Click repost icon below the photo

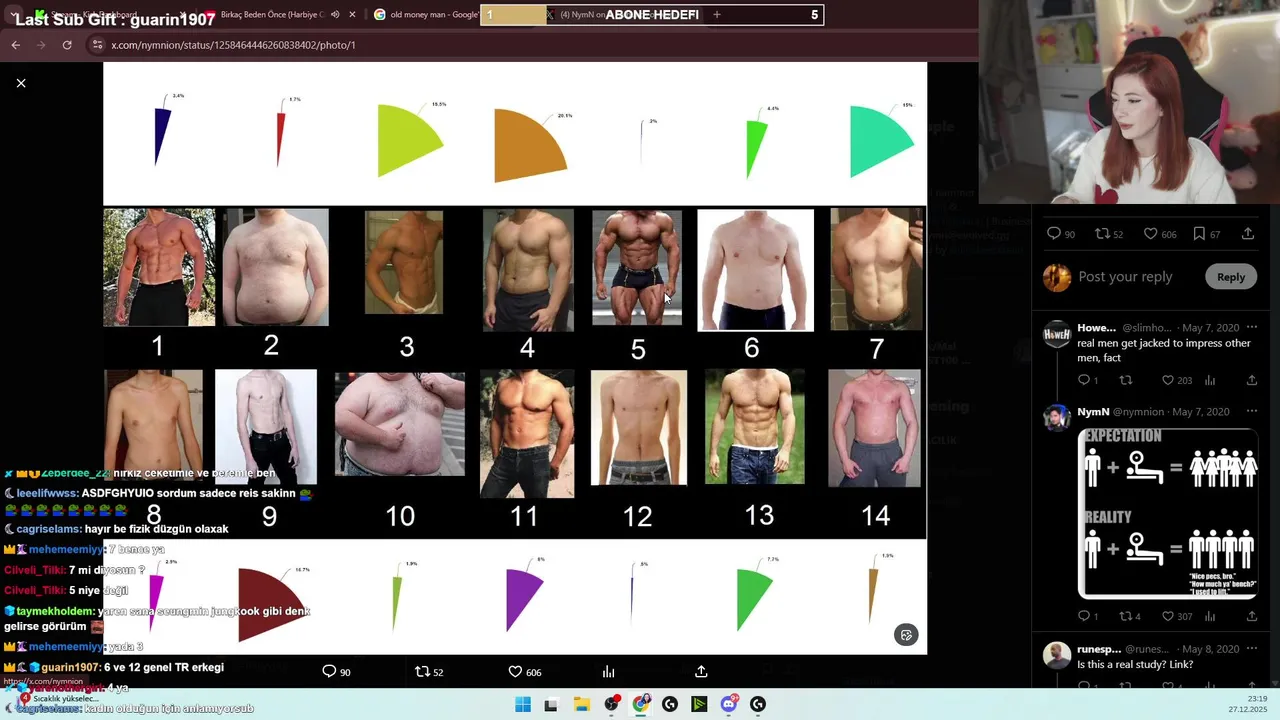point(422,672)
